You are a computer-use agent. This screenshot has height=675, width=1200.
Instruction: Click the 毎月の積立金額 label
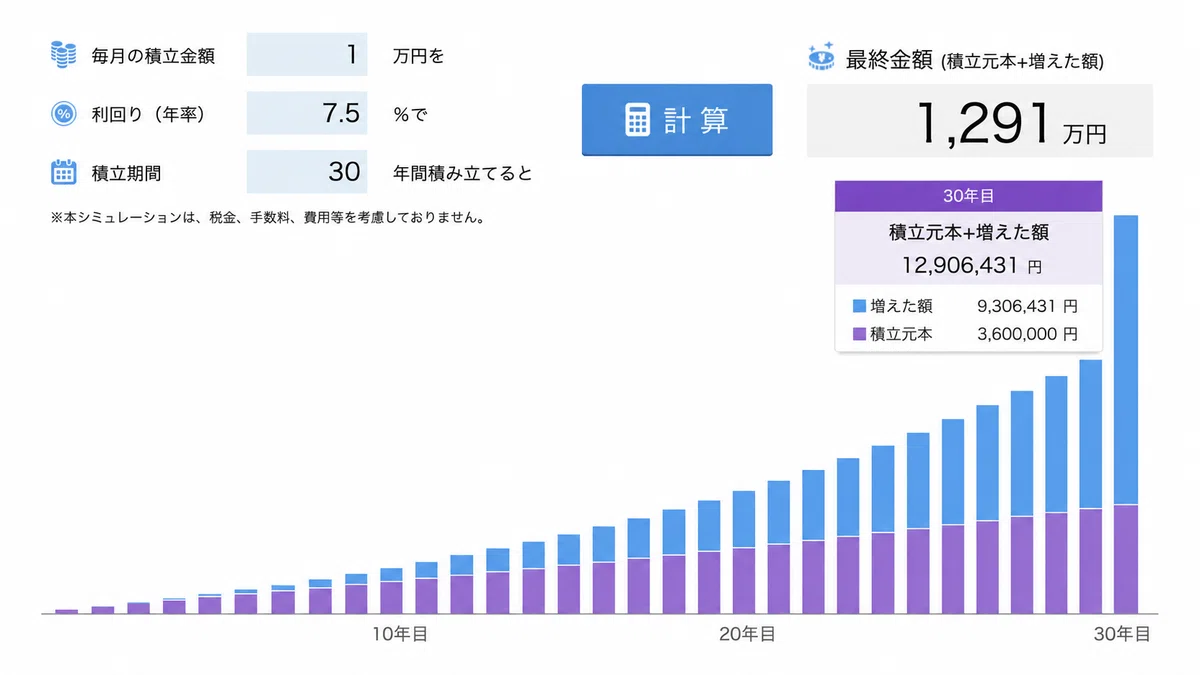pyautogui.click(x=152, y=56)
